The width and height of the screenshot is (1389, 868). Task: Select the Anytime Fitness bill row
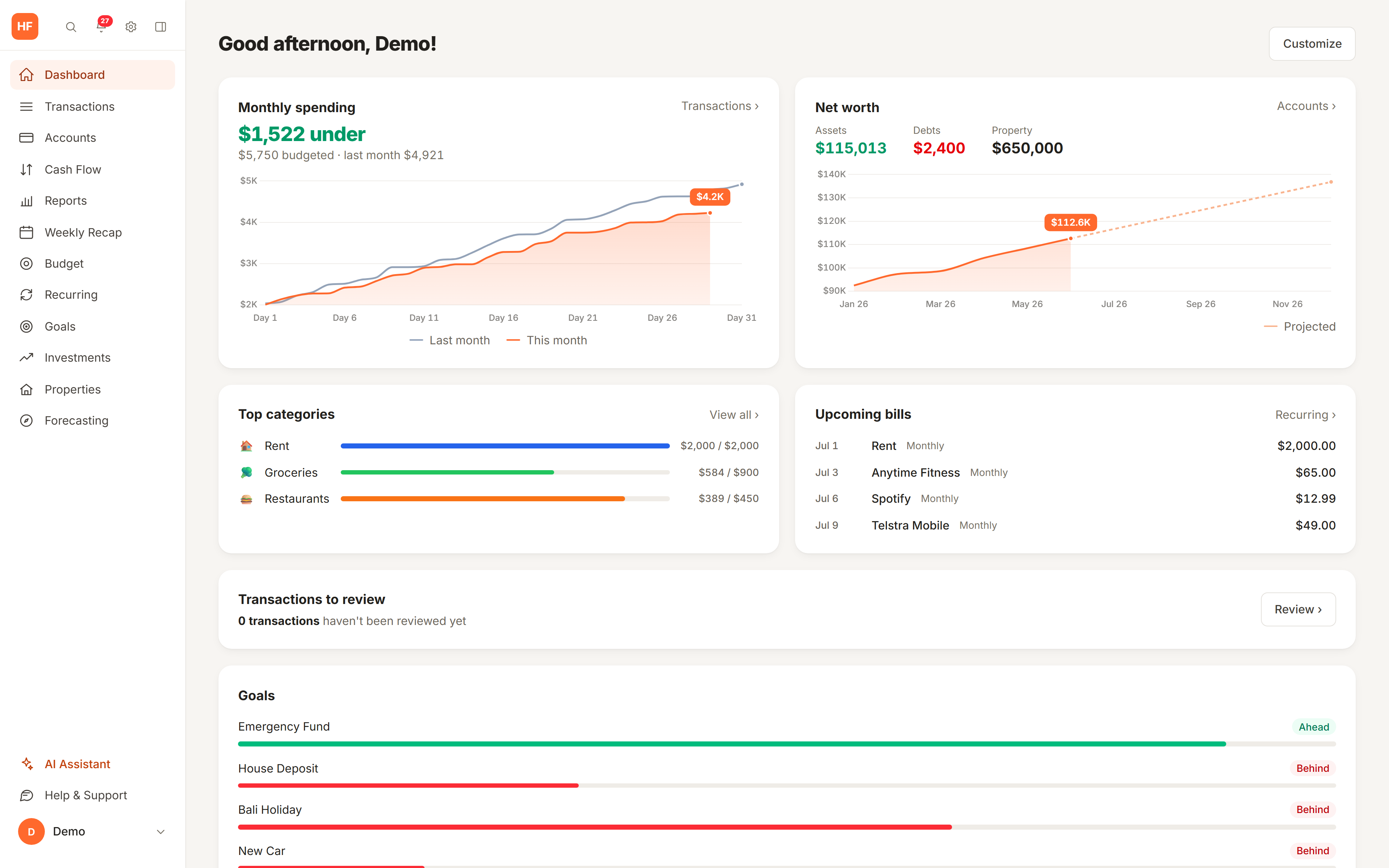1075,472
